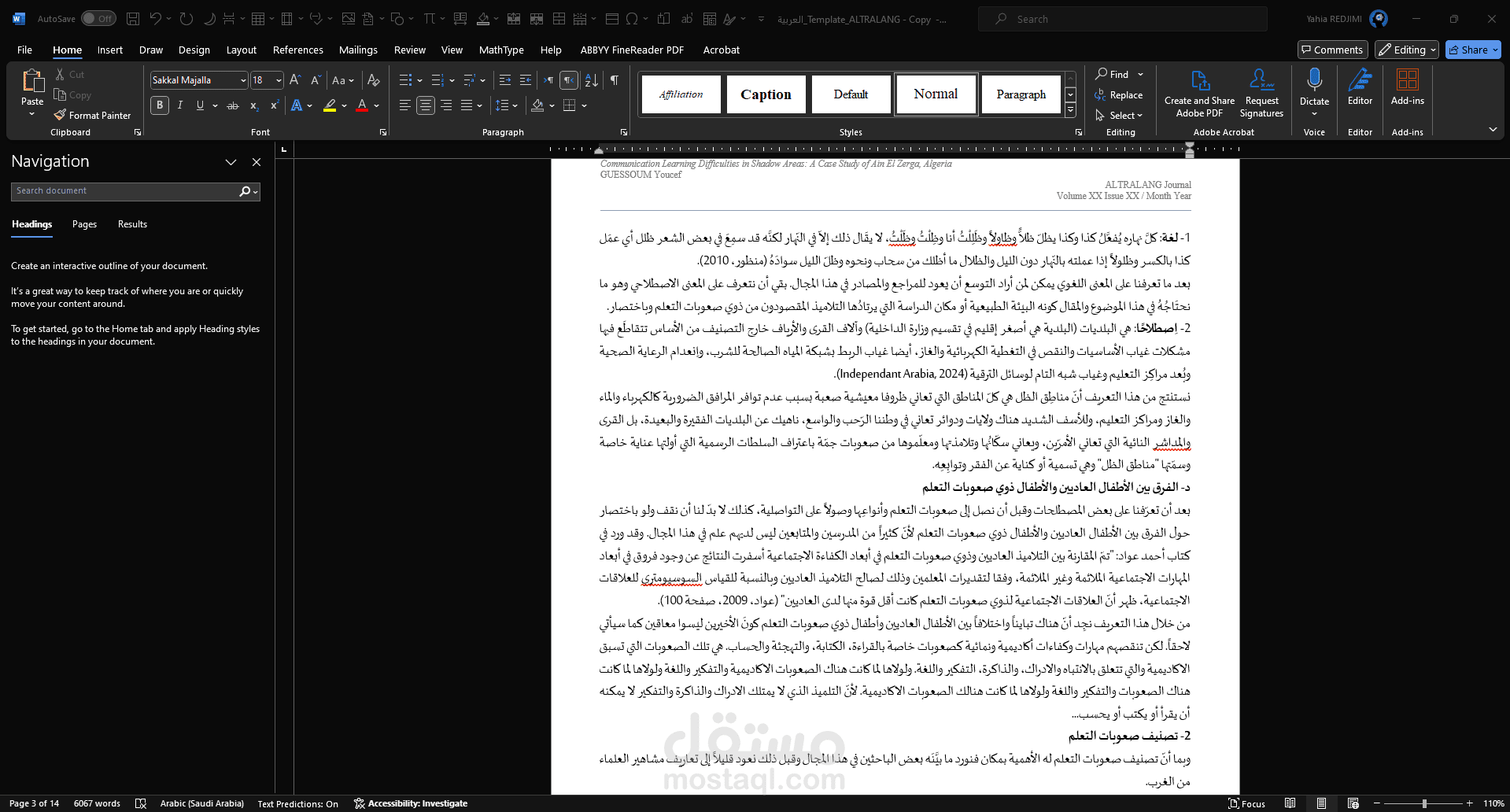Viewport: 1510px width, 812px height.
Task: Undo the last action
Action: click(155, 19)
